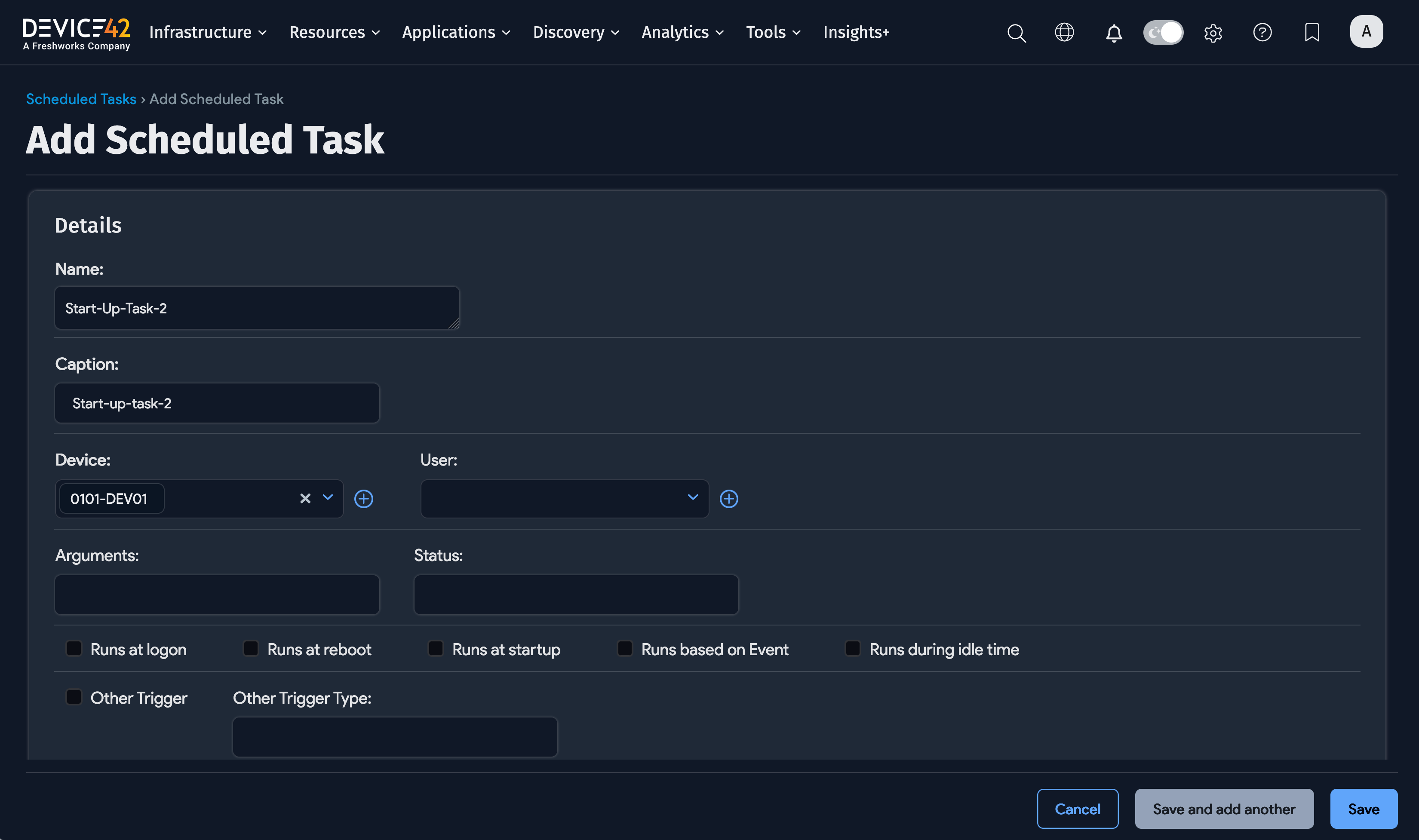This screenshot has width=1419, height=840.
Task: Open the Applications menu
Action: pyautogui.click(x=456, y=32)
